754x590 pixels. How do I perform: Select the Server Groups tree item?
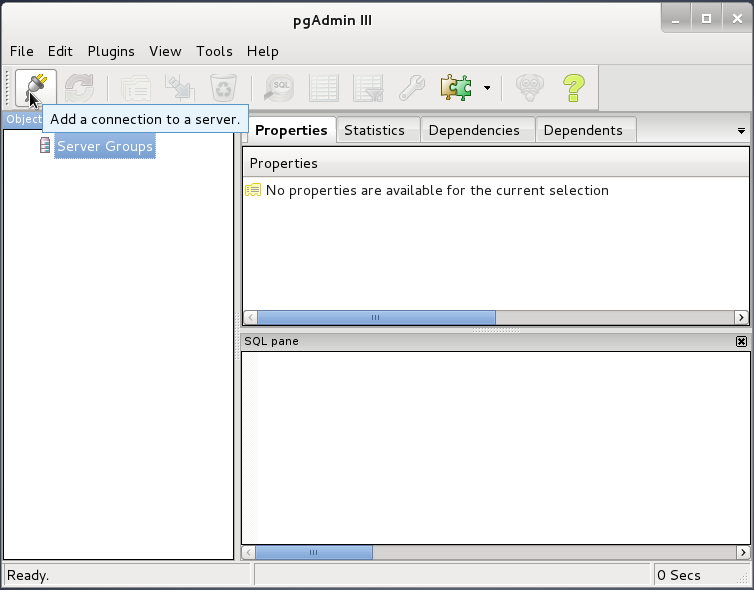tap(105, 146)
